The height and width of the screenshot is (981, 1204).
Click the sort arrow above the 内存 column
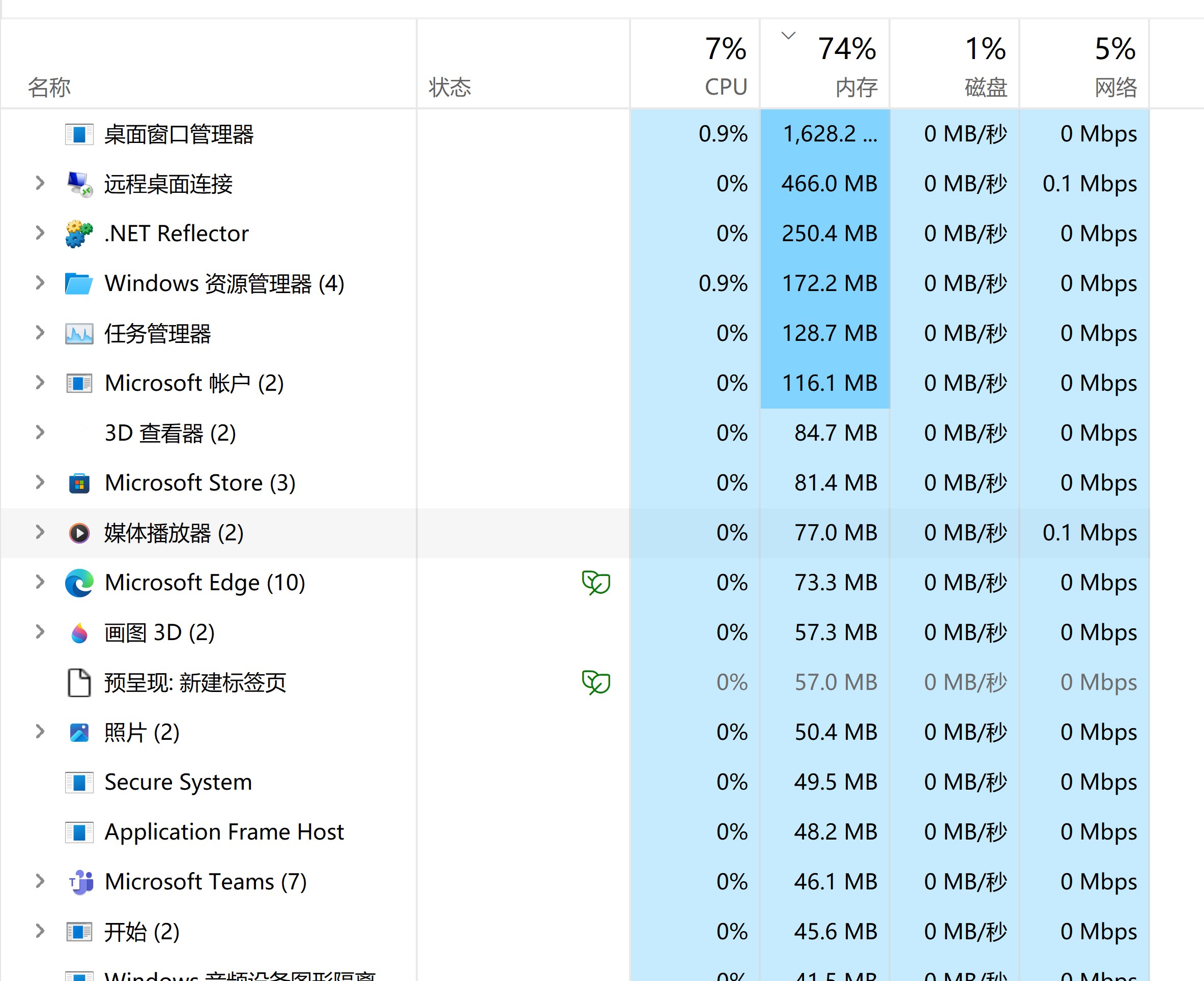click(x=788, y=35)
